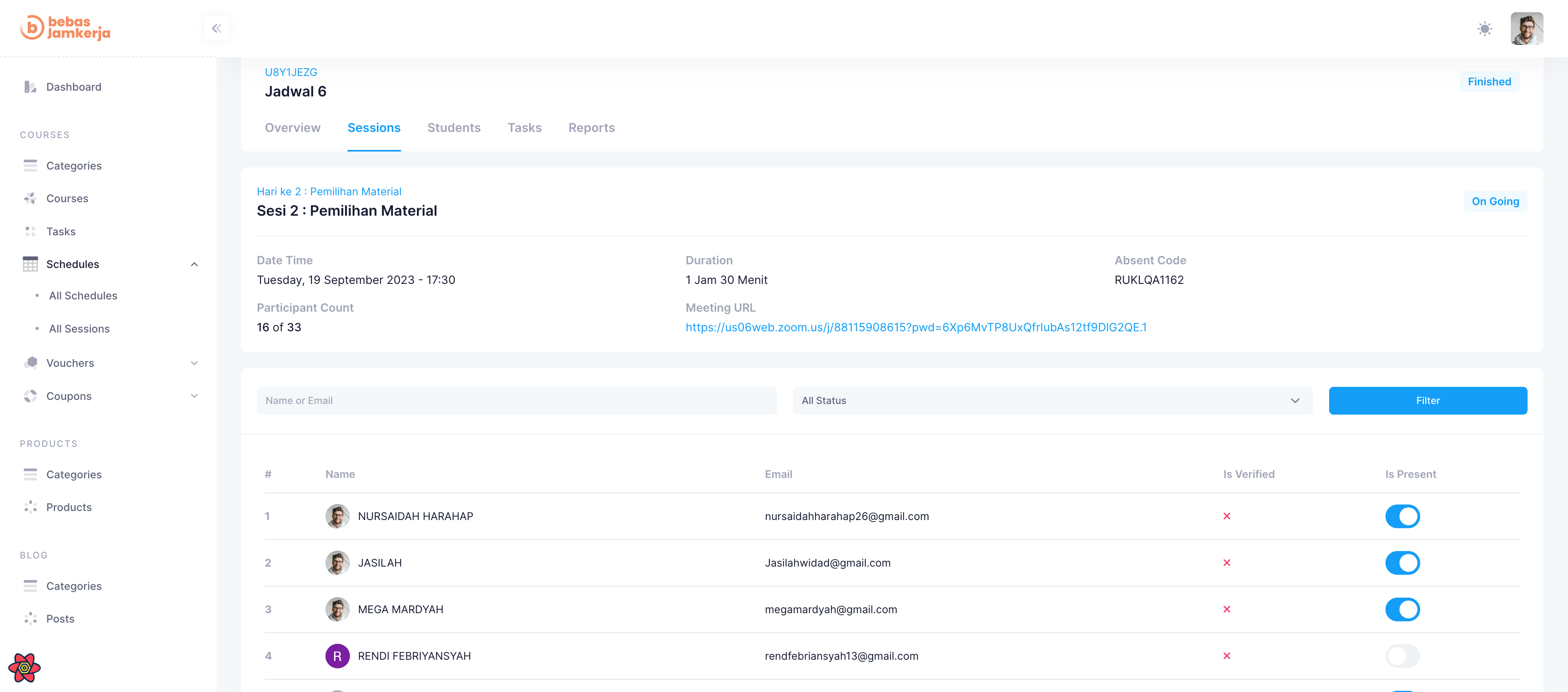Expand the Vouchers submenu
Viewport: 1568px width, 692px height.
point(194,363)
